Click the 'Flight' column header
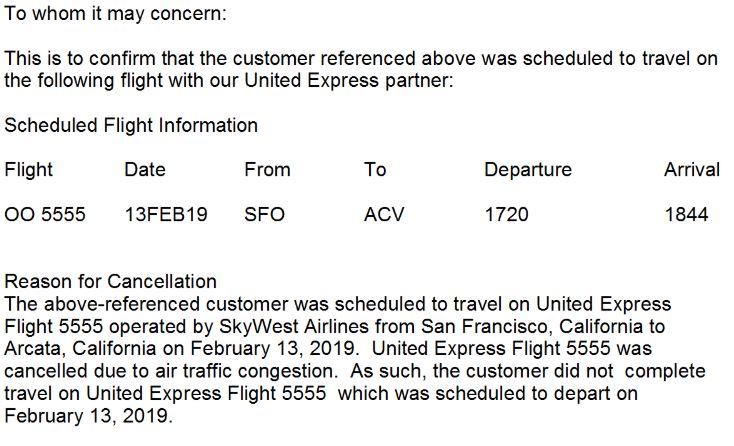The image size is (734, 446). click(29, 169)
